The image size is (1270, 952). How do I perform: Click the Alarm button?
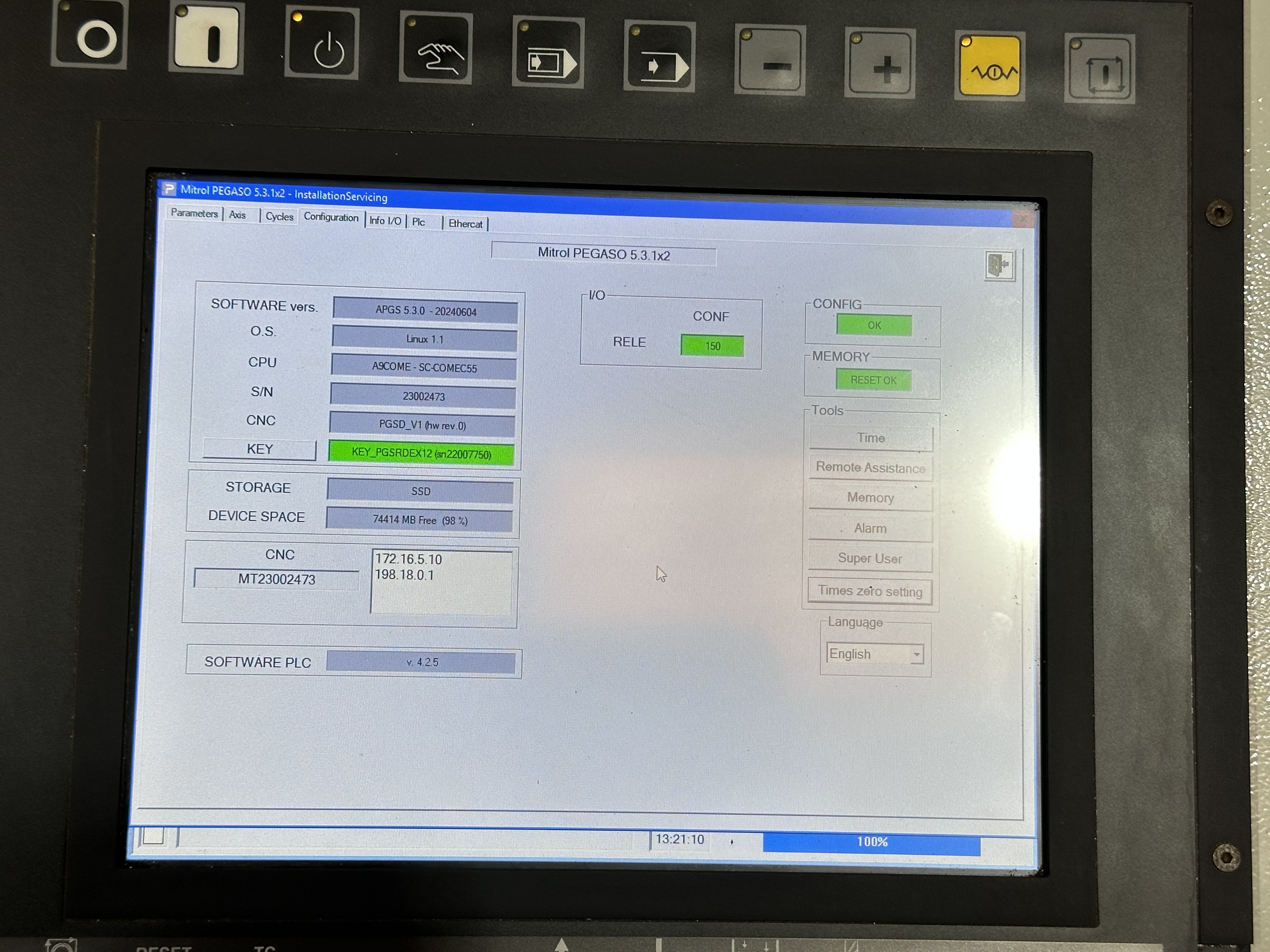coord(870,529)
